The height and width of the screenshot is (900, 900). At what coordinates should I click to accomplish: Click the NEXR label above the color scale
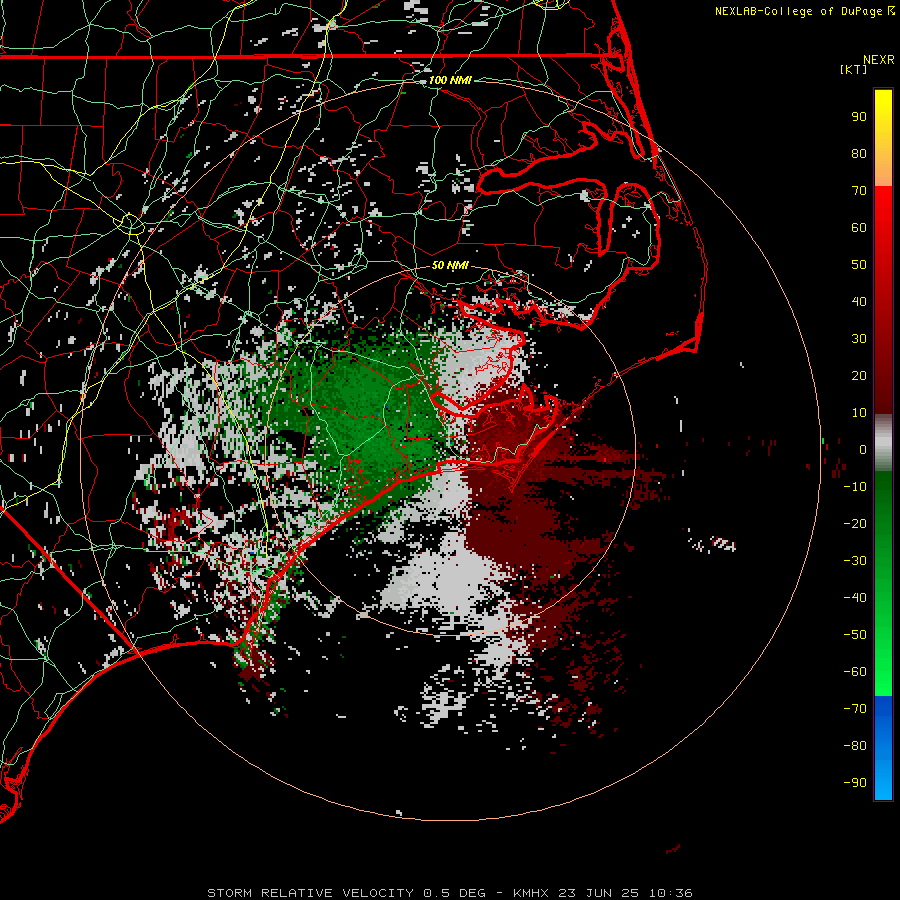pyautogui.click(x=879, y=60)
